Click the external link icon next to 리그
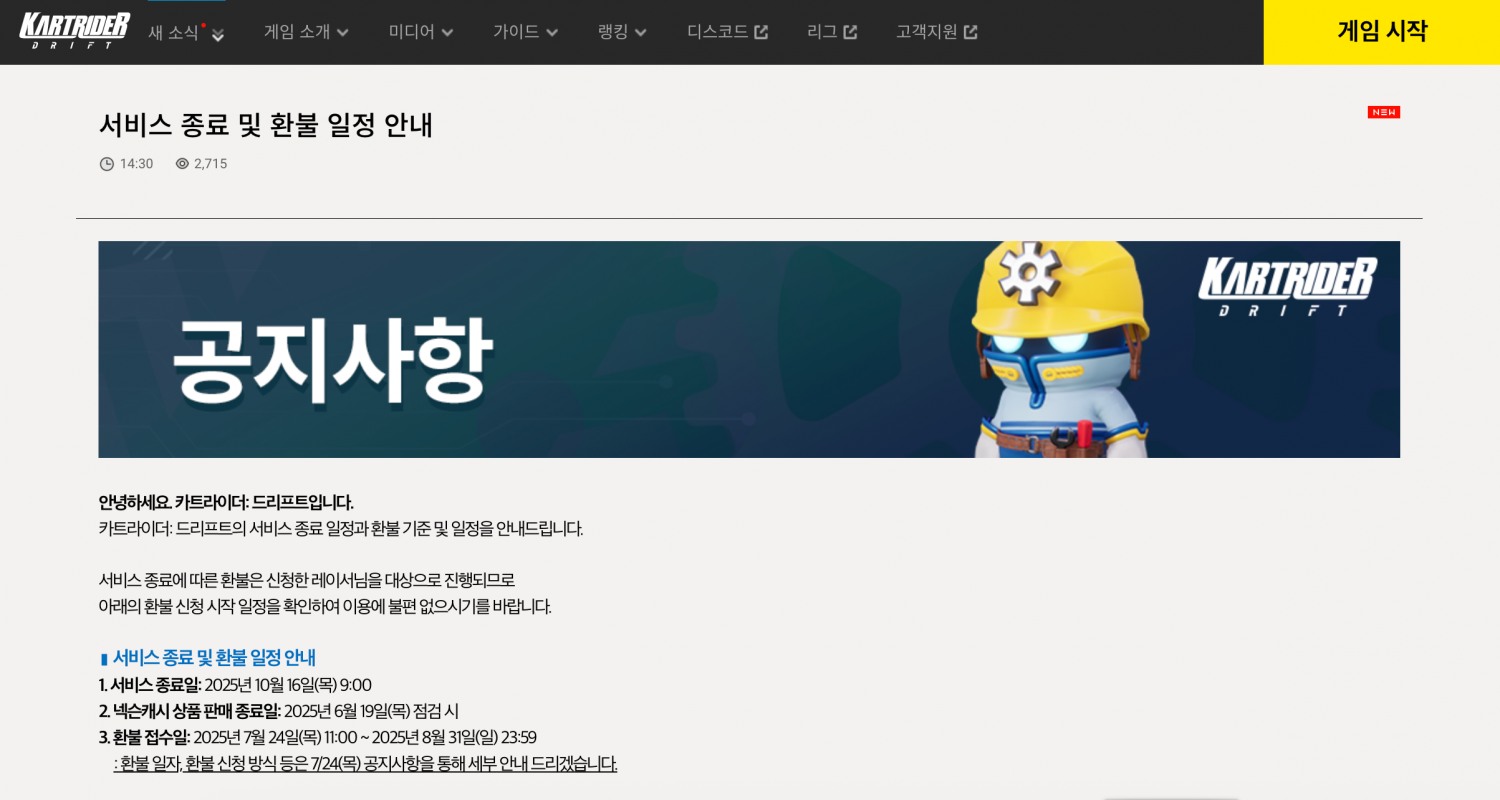This screenshot has height=800, width=1500. pyautogui.click(x=852, y=31)
